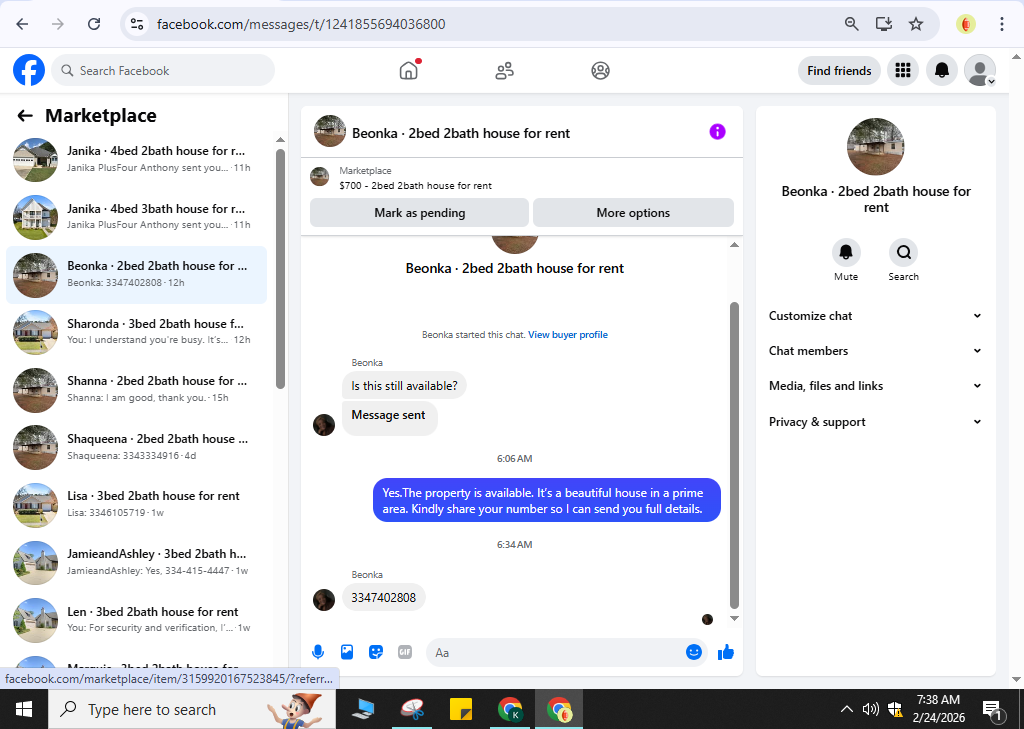Open Lisa 3bed 2bath house conversation

click(x=136, y=504)
